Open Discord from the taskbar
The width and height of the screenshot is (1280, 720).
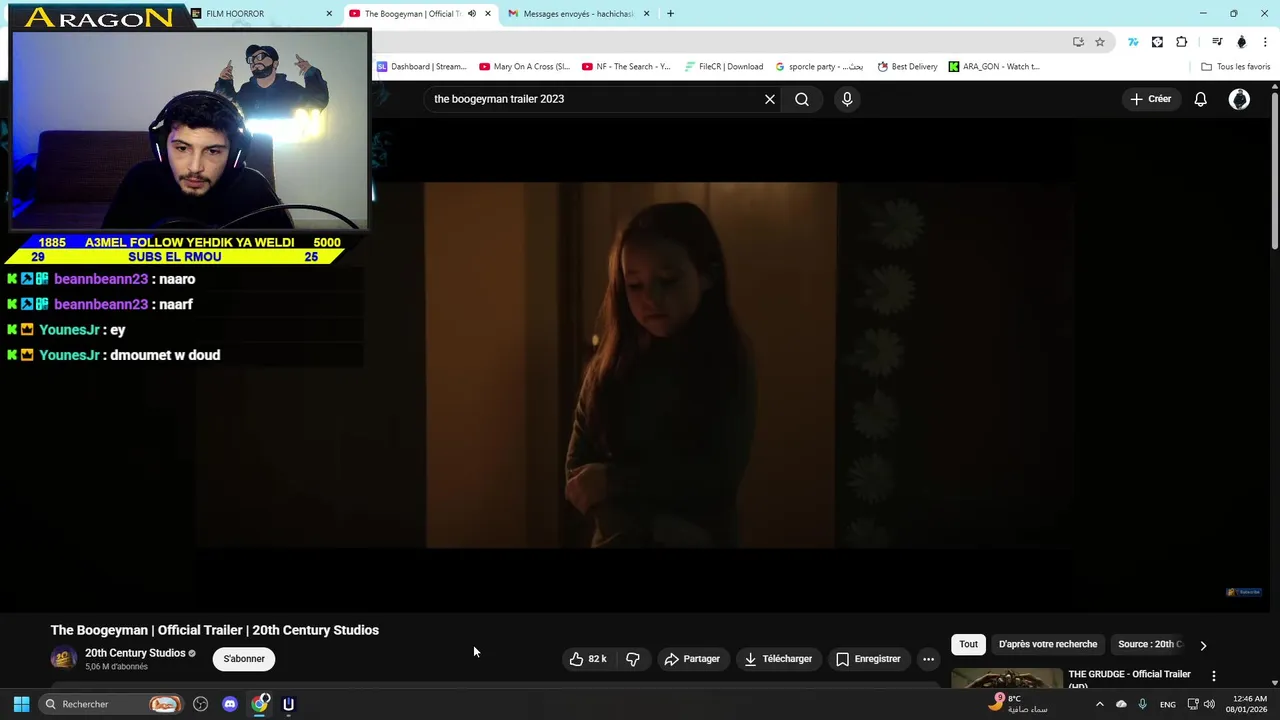pos(230,704)
